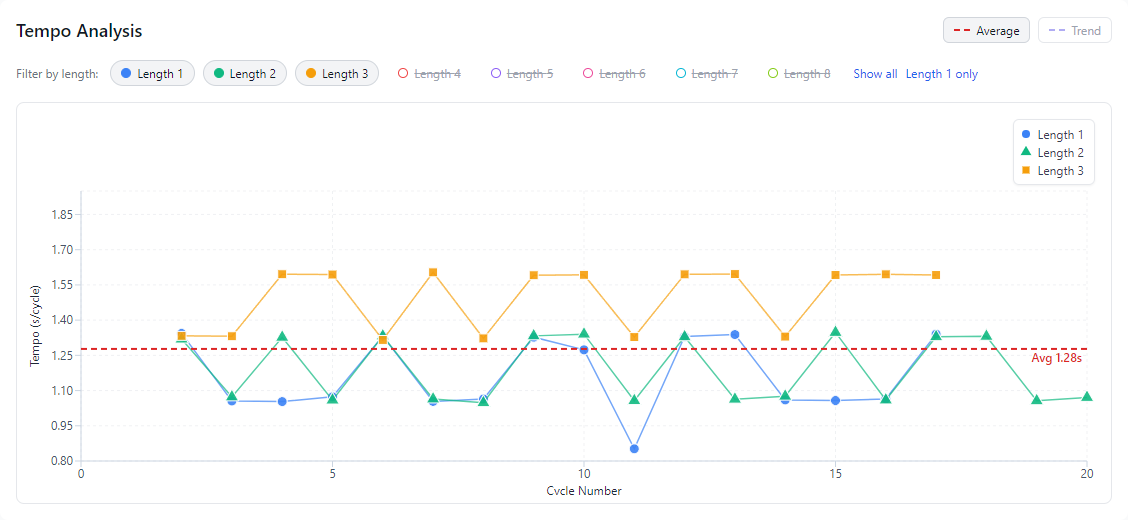The height and width of the screenshot is (520, 1128).
Task: Click the Length 1 only link
Action: point(942,73)
